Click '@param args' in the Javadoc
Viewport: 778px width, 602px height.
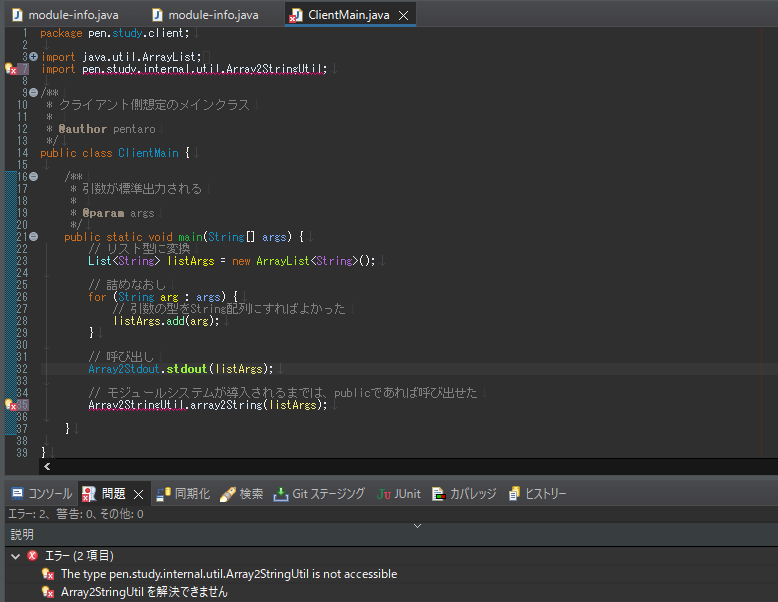(x=119, y=213)
